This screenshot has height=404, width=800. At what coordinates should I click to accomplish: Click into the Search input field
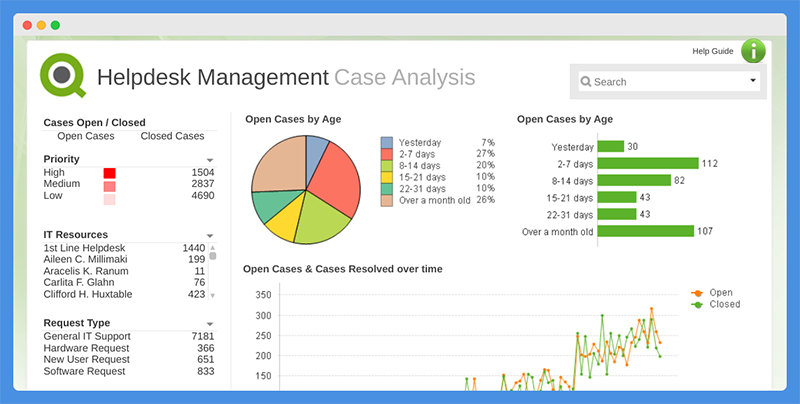[x=669, y=82]
